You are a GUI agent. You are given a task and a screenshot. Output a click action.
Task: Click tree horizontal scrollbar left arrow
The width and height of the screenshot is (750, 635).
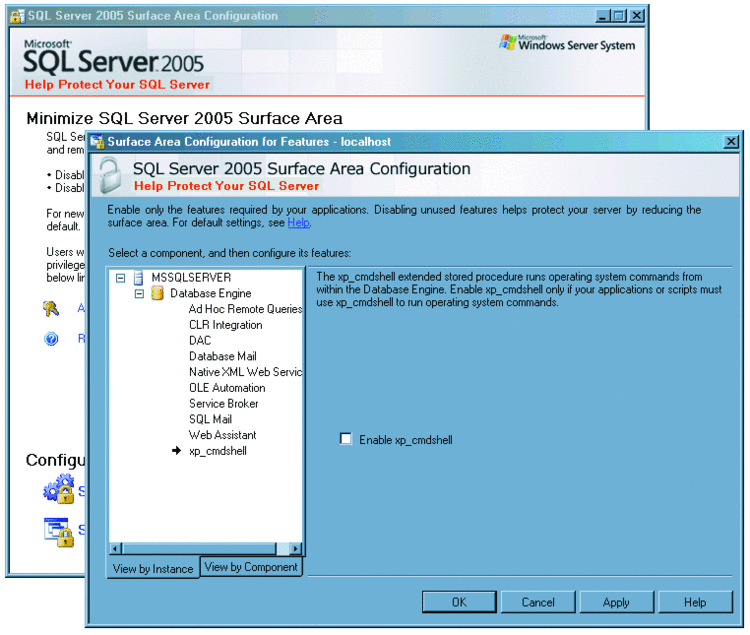tap(115, 548)
